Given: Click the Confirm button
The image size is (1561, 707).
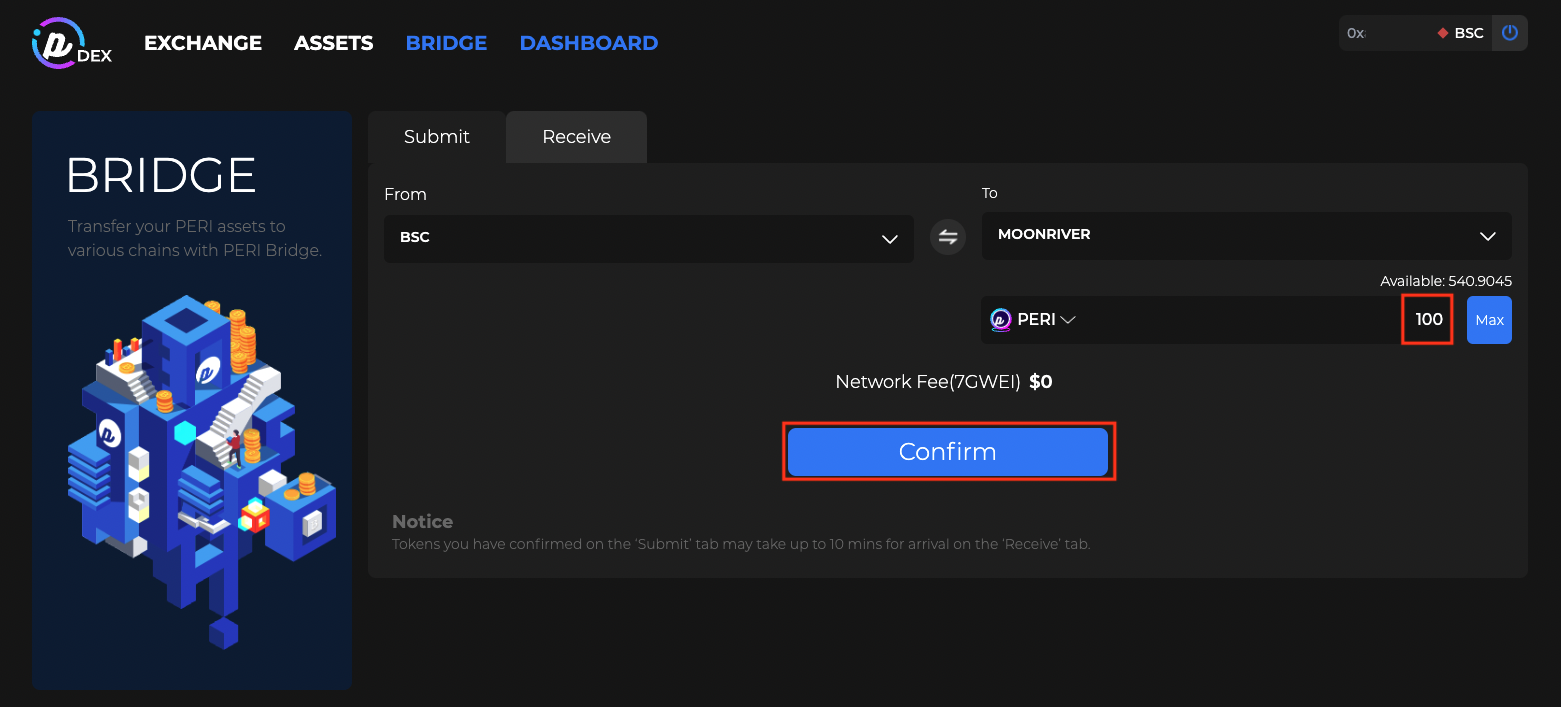Looking at the screenshot, I should [x=948, y=452].
